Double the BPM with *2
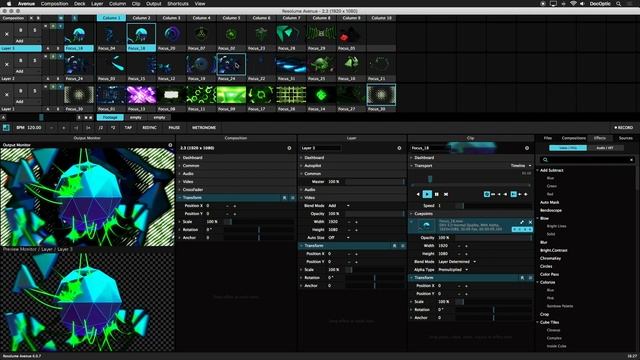 click(x=113, y=128)
